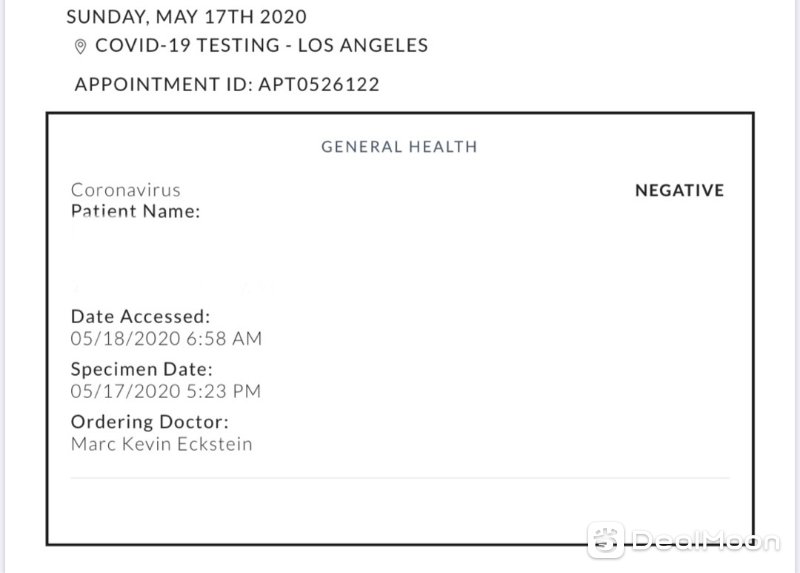
Task: Click the Ordering Doctor label
Action: click(149, 422)
